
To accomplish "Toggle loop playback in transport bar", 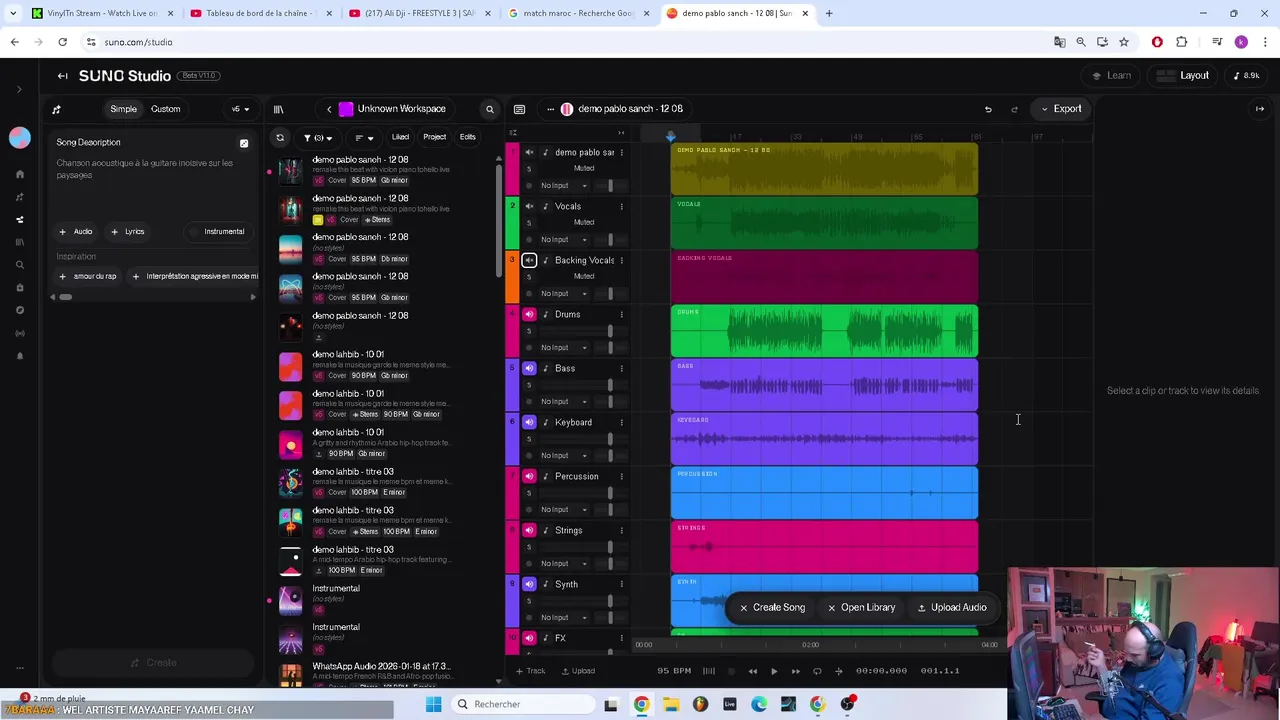I will click(817, 671).
